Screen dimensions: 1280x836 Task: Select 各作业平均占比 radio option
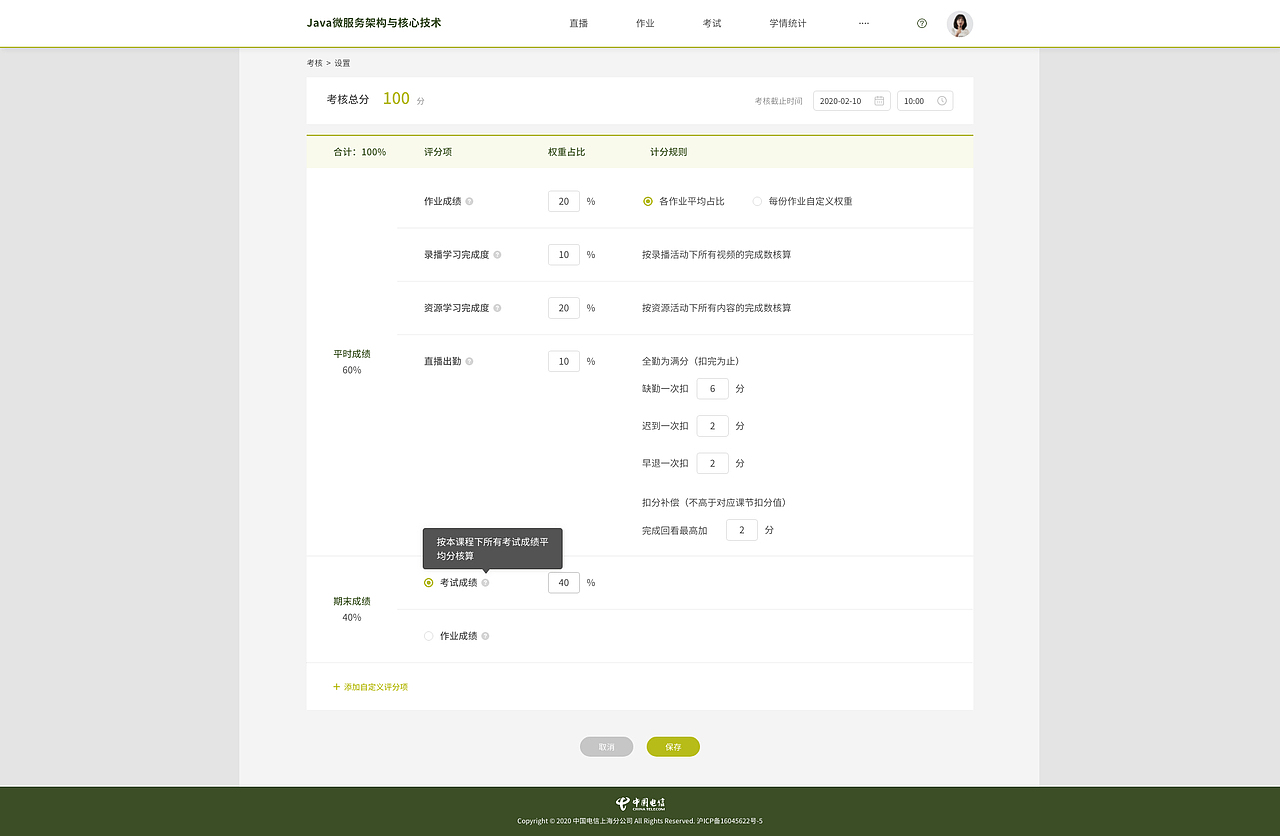coord(648,201)
